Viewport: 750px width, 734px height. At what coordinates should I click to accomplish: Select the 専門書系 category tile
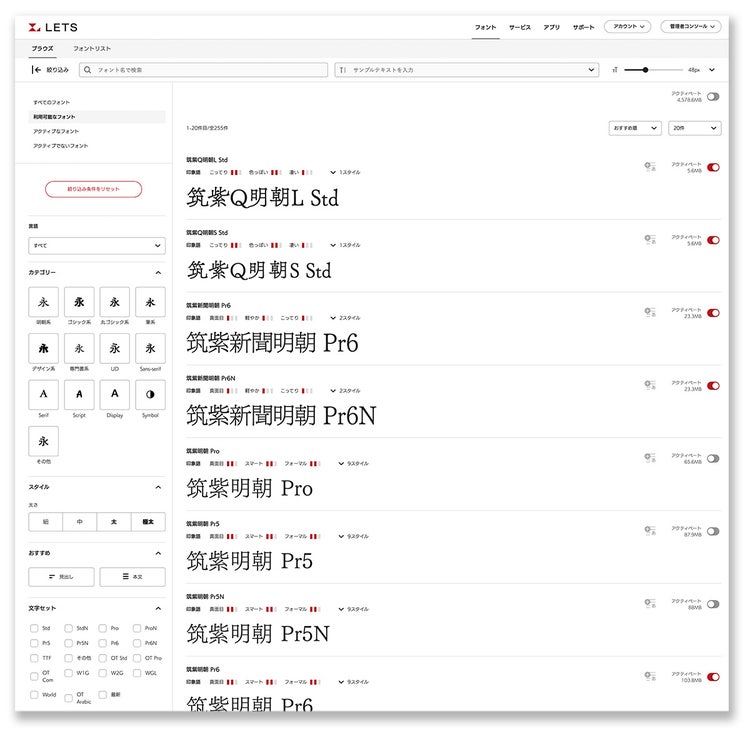tap(79, 348)
